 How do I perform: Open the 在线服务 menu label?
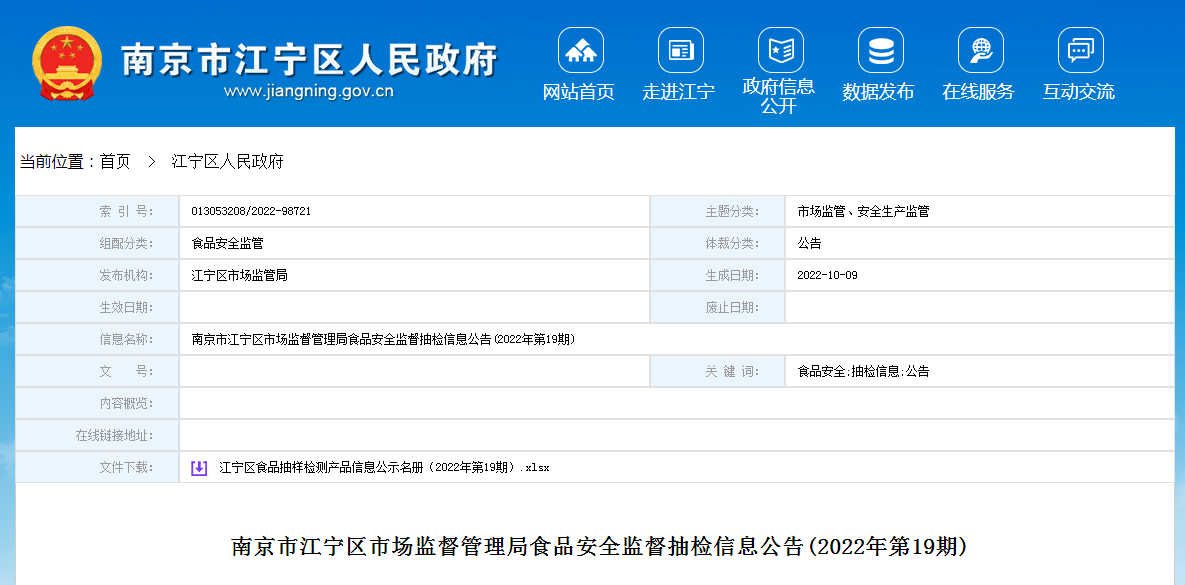(978, 92)
